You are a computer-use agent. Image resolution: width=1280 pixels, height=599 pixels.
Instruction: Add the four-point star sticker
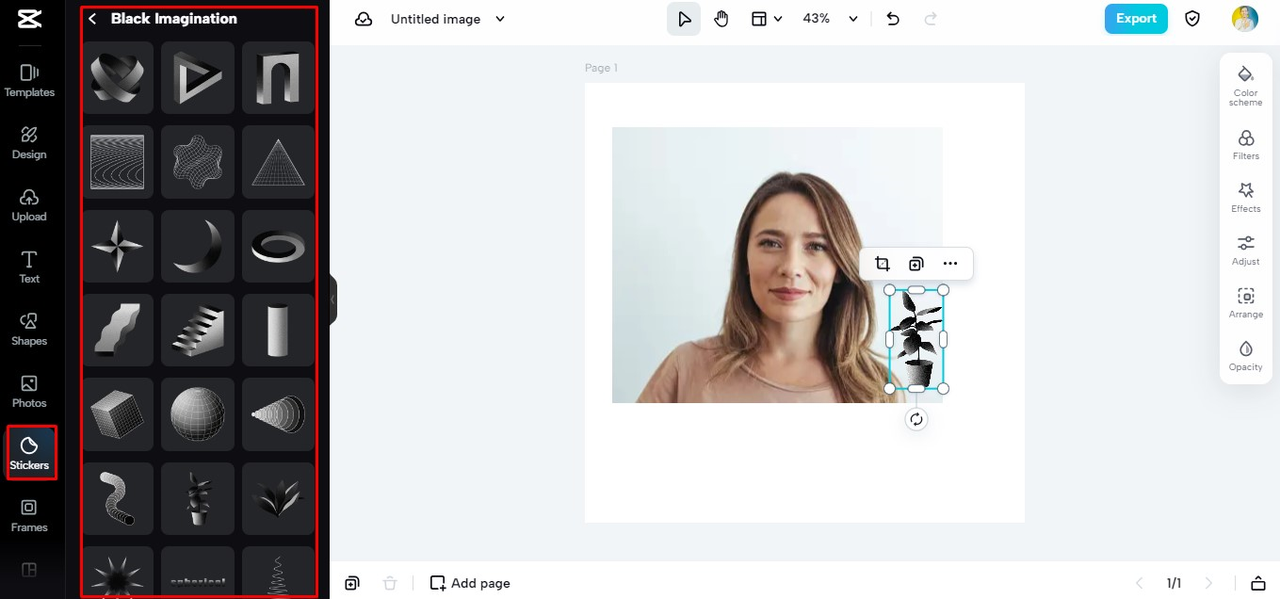117,246
